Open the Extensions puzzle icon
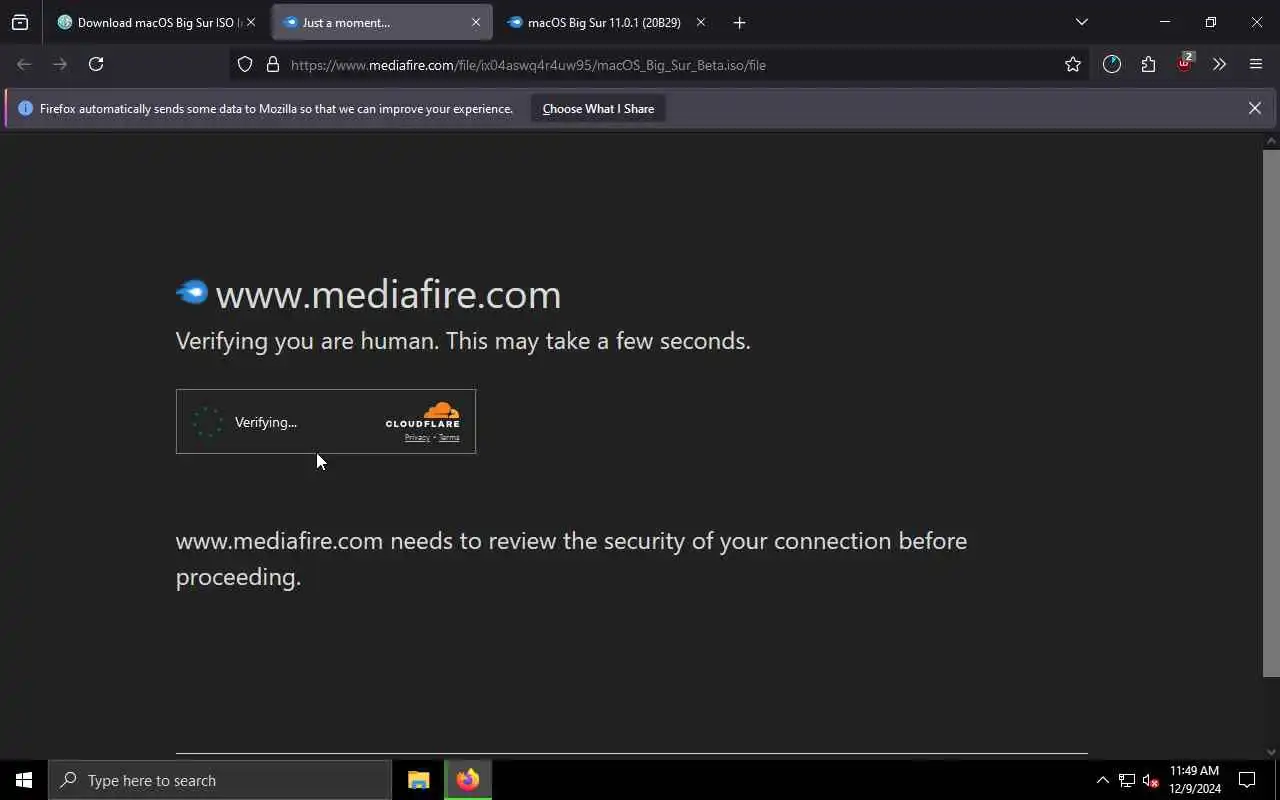1280x800 pixels. pyautogui.click(x=1148, y=64)
